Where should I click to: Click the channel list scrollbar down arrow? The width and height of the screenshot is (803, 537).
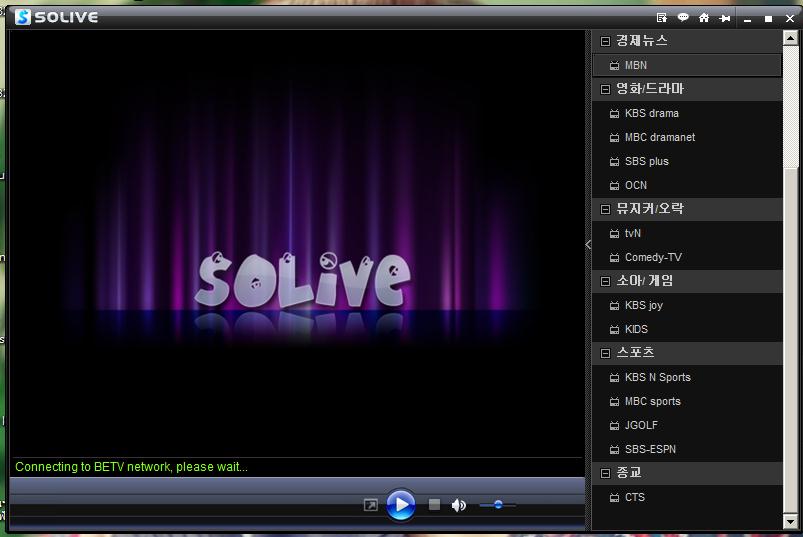[x=791, y=522]
